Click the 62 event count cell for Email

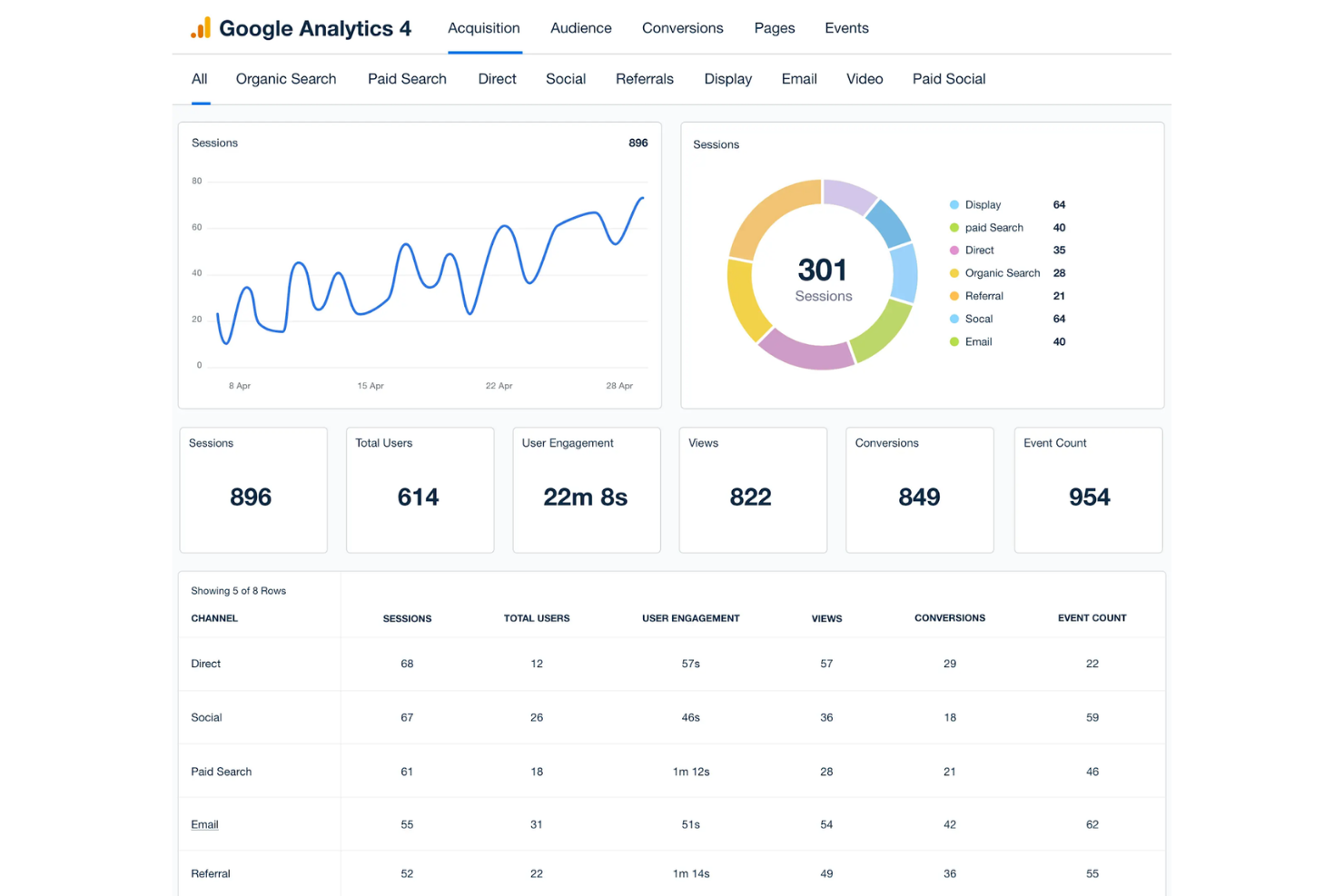tap(1092, 824)
